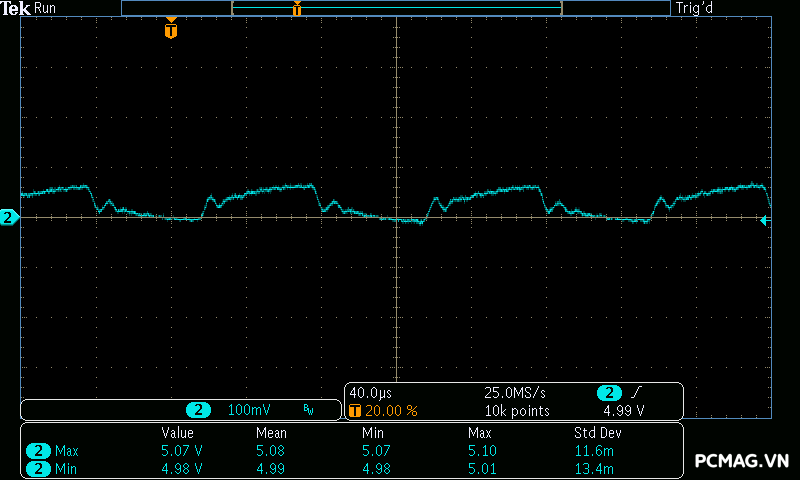This screenshot has width=800, height=480.
Task: Click the 4.99 V trigger level readout
Action: (x=623, y=411)
